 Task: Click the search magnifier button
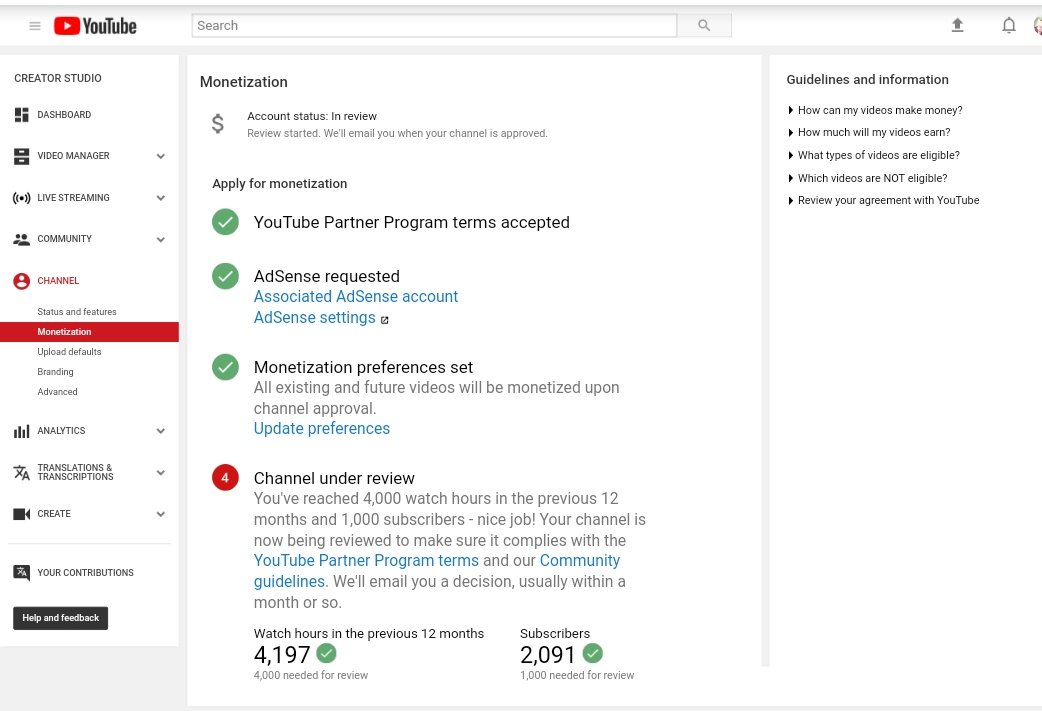[704, 25]
